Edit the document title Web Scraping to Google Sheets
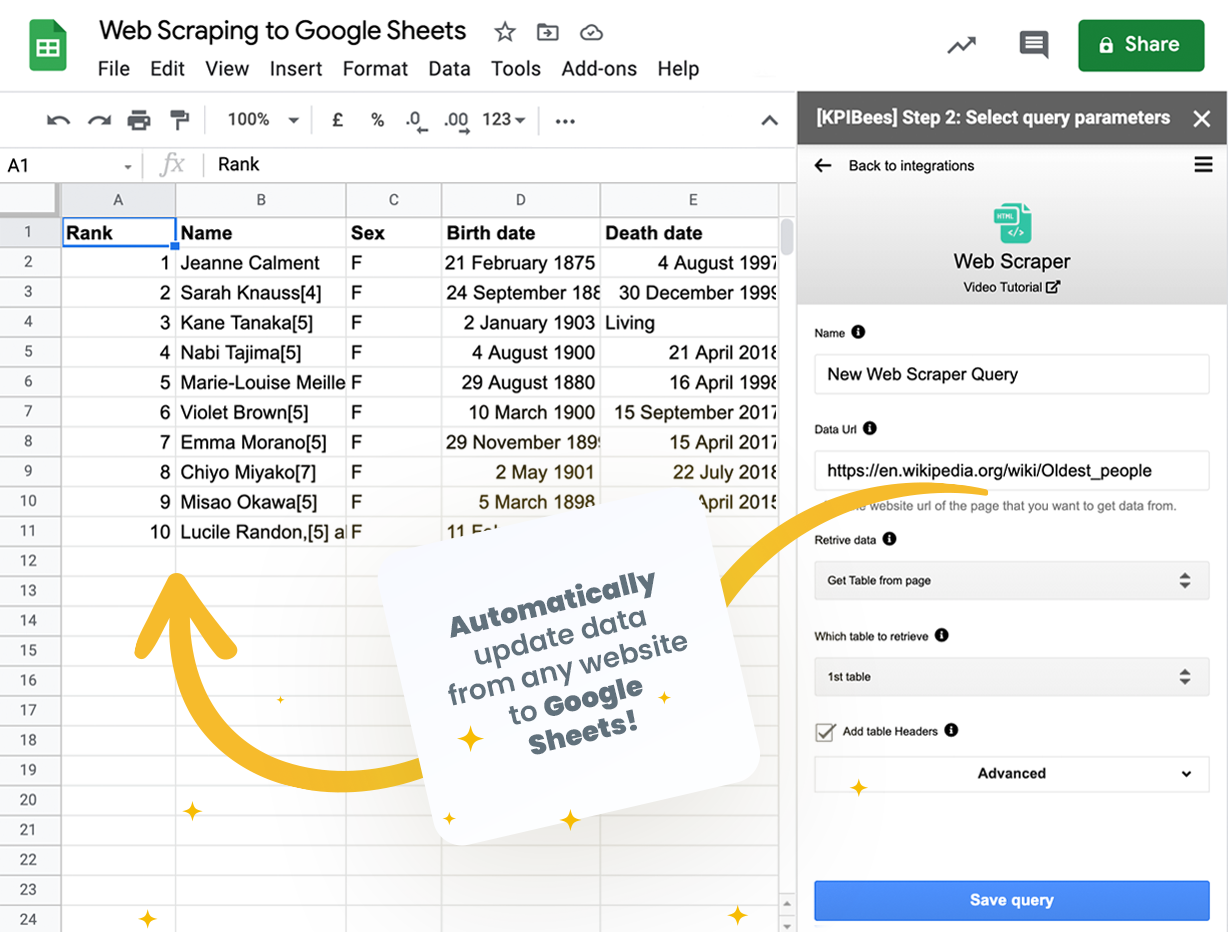This screenshot has height=932, width=1228. pos(283,31)
